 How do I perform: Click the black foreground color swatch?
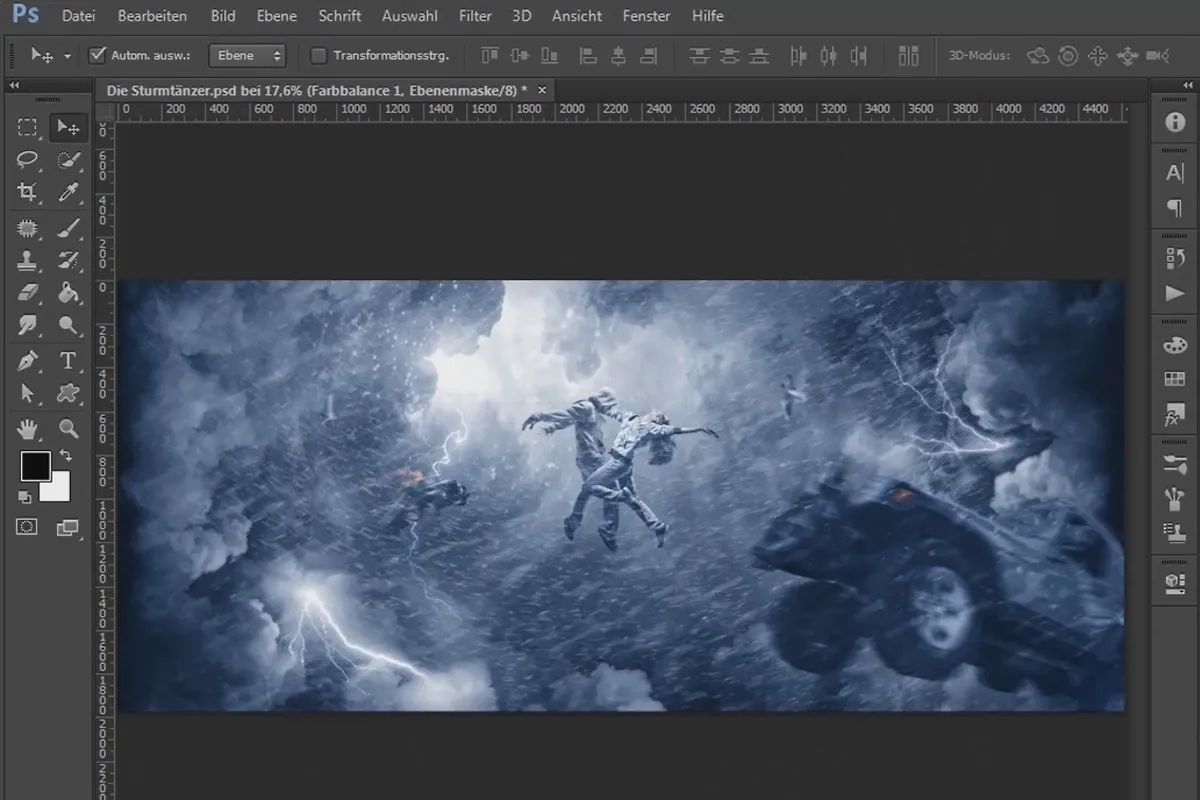[35, 465]
